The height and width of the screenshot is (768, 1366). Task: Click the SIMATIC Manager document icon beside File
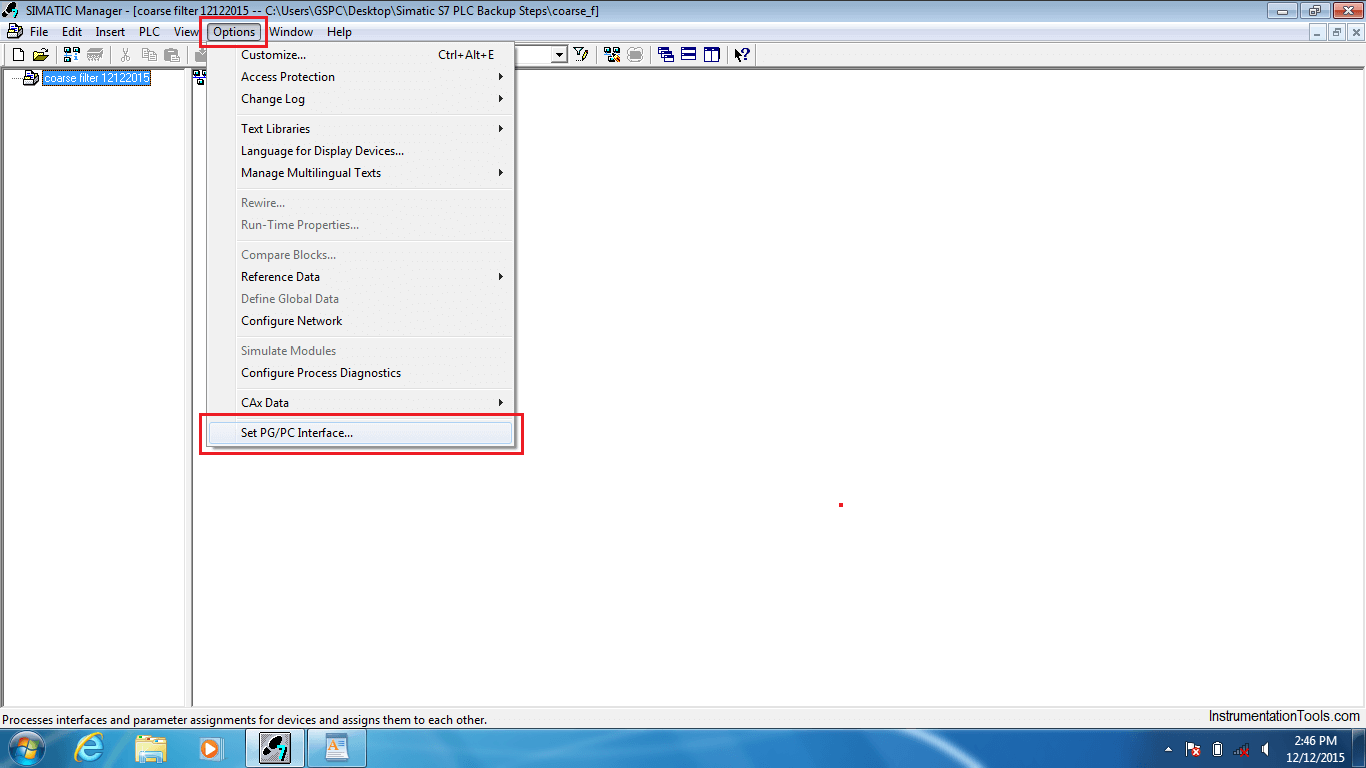(14, 31)
